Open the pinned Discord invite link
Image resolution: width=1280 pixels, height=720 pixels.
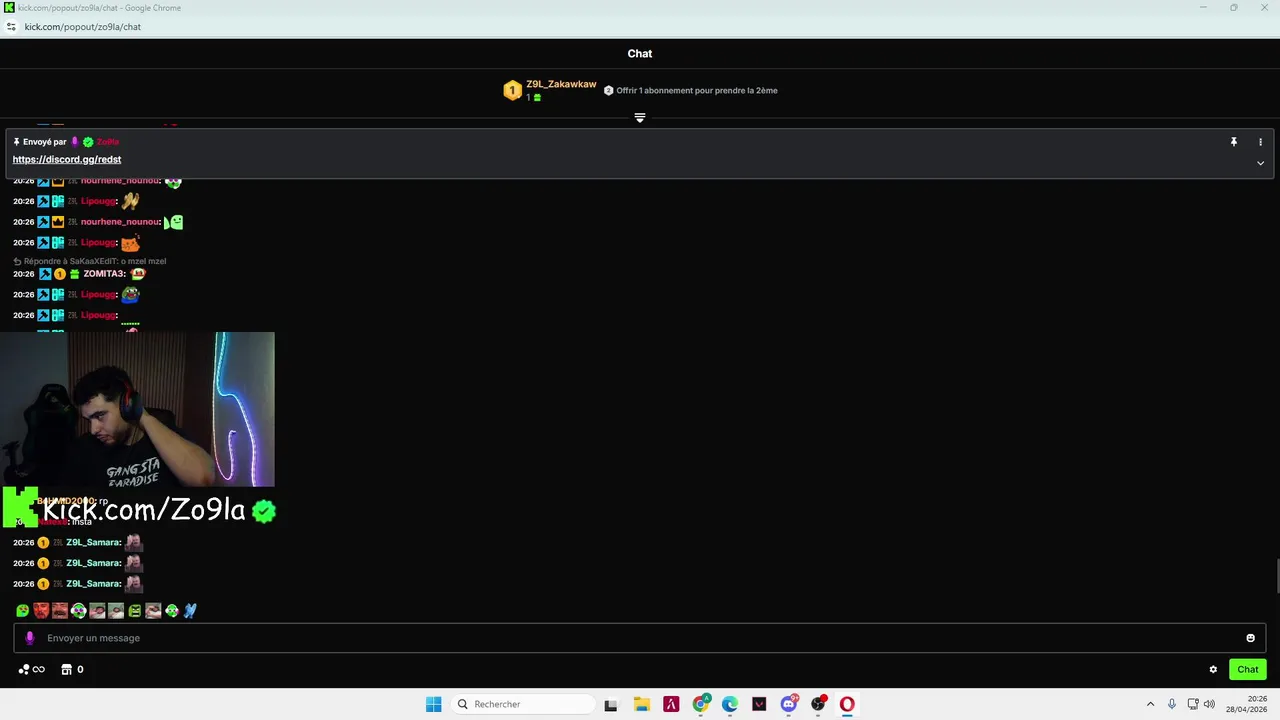click(67, 159)
